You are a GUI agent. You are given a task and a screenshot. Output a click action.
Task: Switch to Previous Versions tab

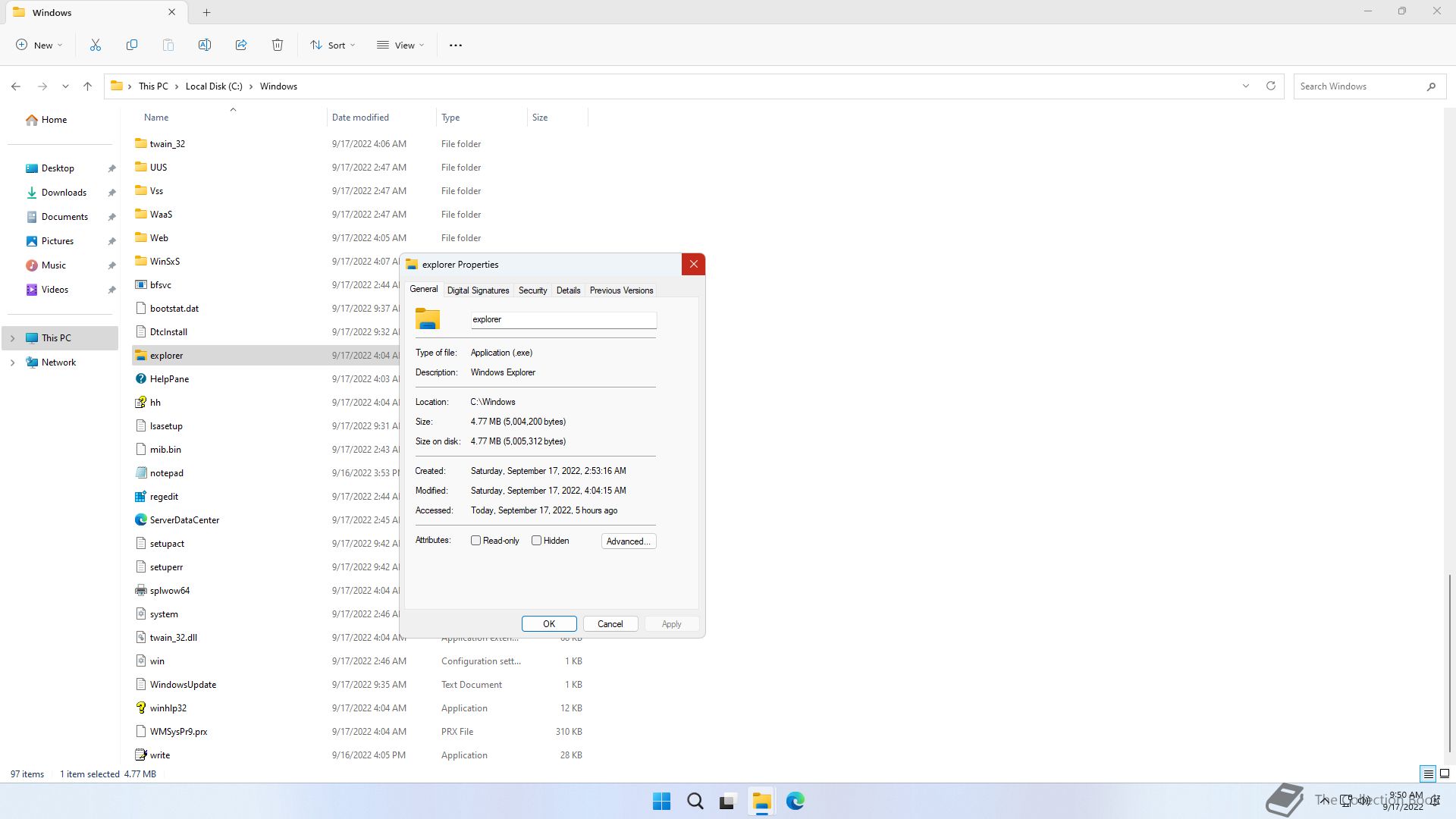[x=621, y=290]
